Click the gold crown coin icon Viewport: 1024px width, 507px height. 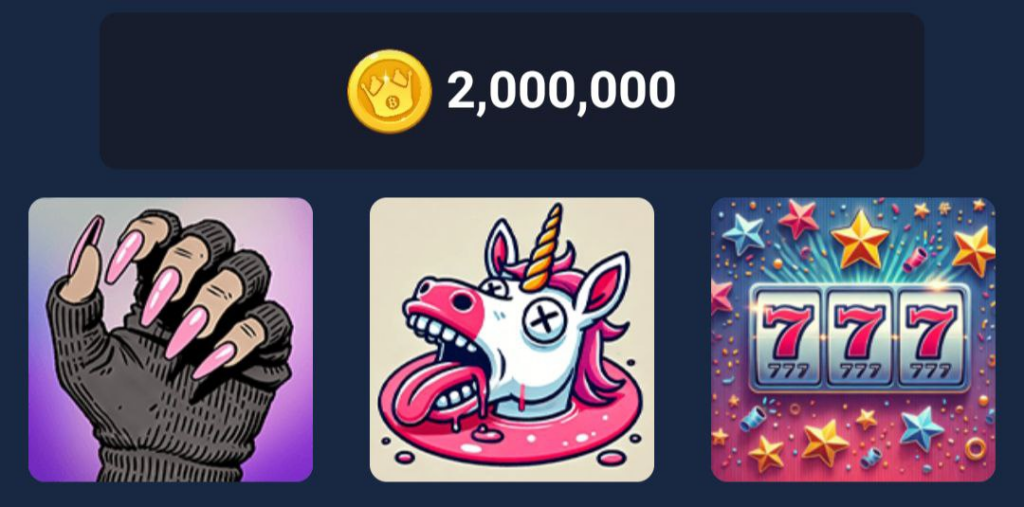389,91
